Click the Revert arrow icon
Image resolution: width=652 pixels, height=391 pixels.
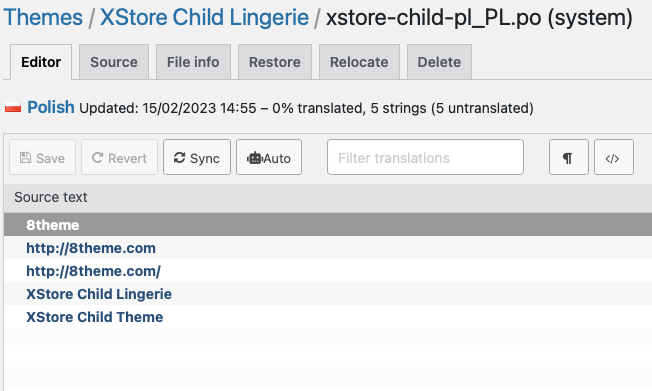pos(97,158)
